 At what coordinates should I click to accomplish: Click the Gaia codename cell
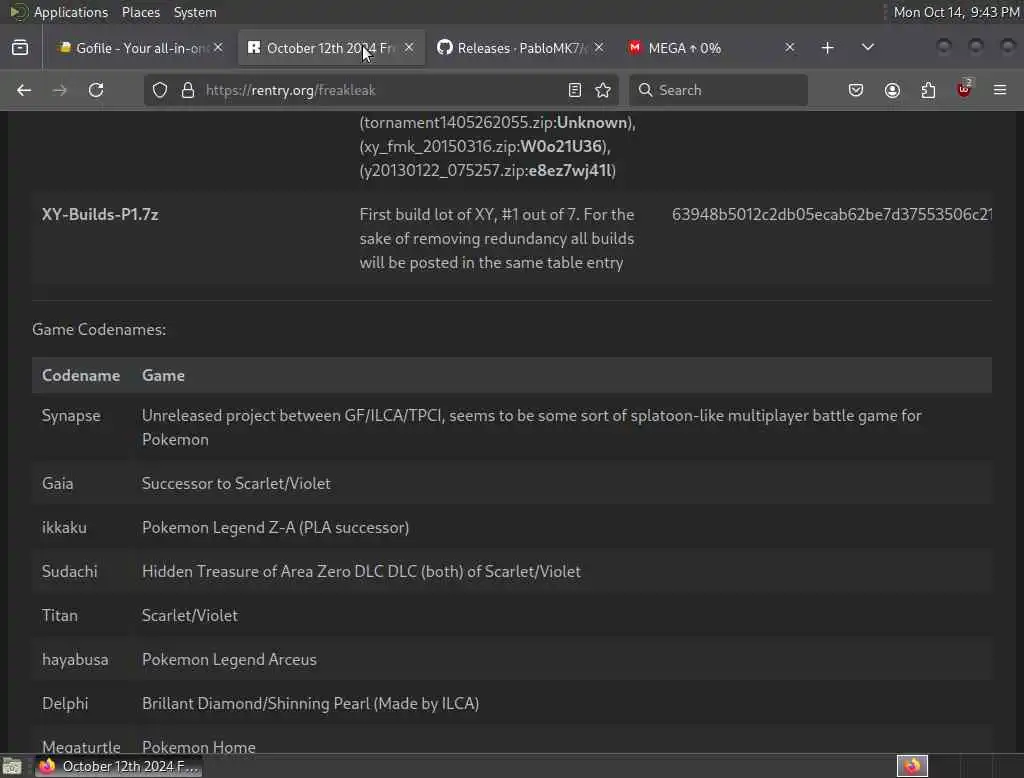coord(57,483)
